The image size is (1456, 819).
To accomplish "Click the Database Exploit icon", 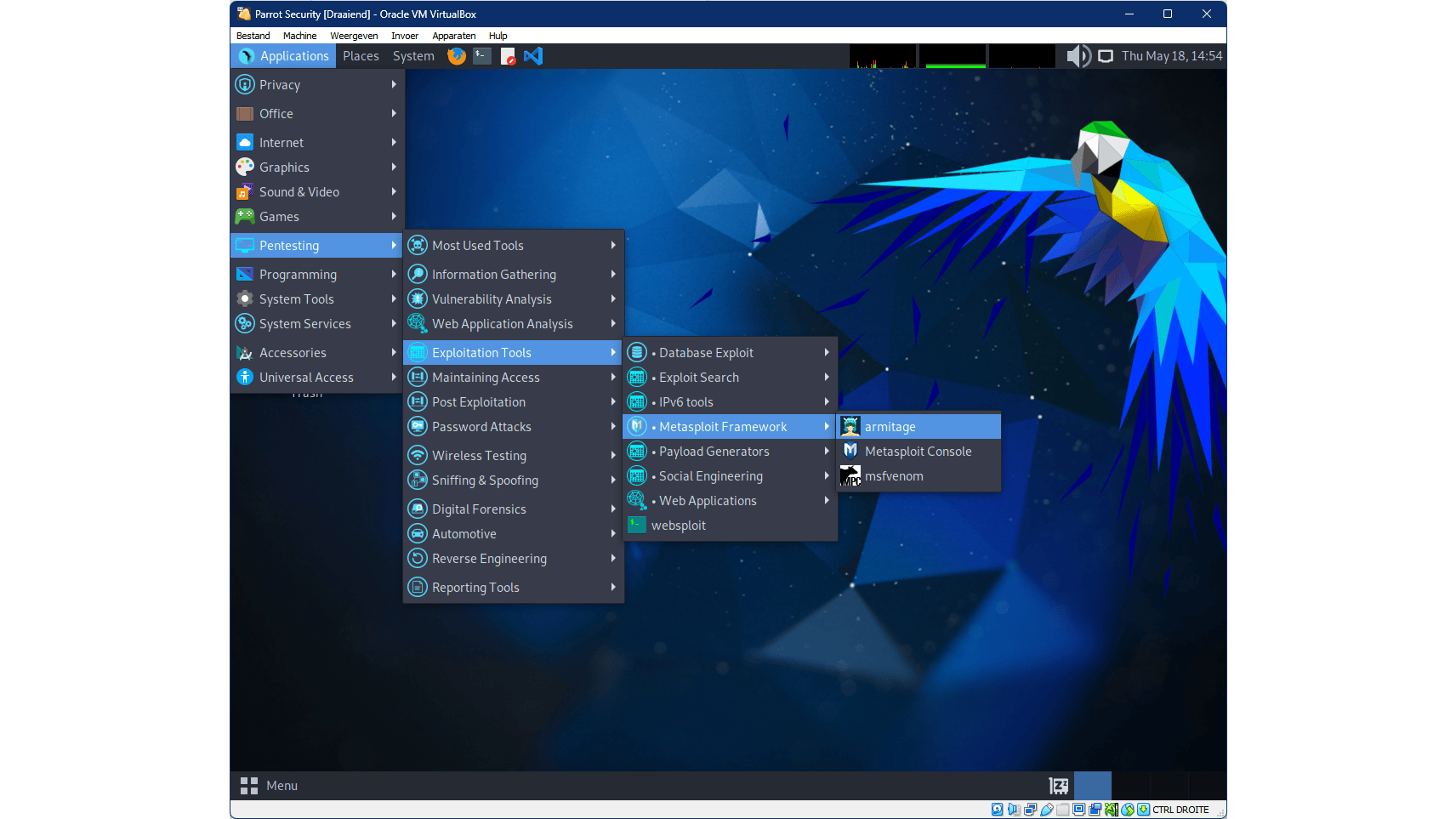I will pos(637,353).
